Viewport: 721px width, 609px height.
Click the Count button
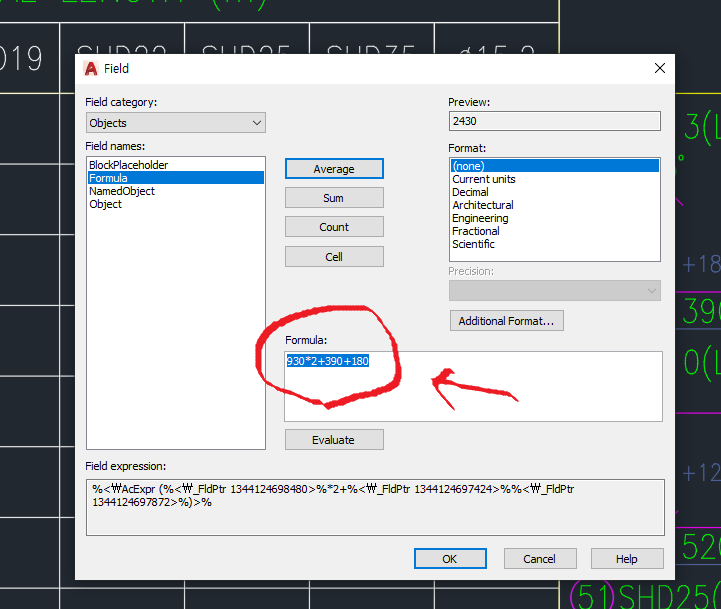pos(334,227)
